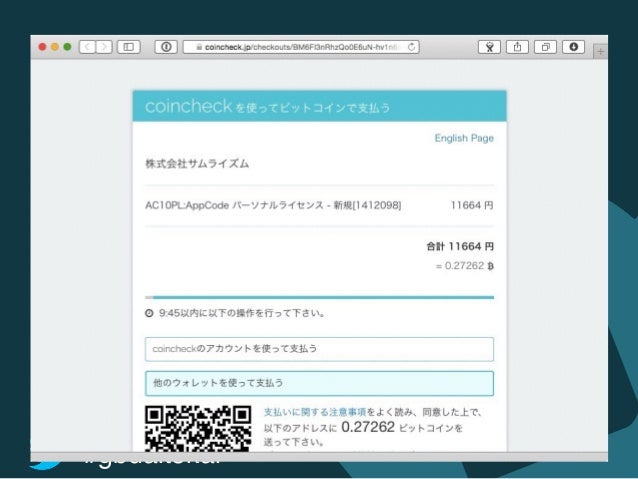The width and height of the screenshot is (638, 479).
Task: Click the yellow minimize window button
Action: (55, 47)
